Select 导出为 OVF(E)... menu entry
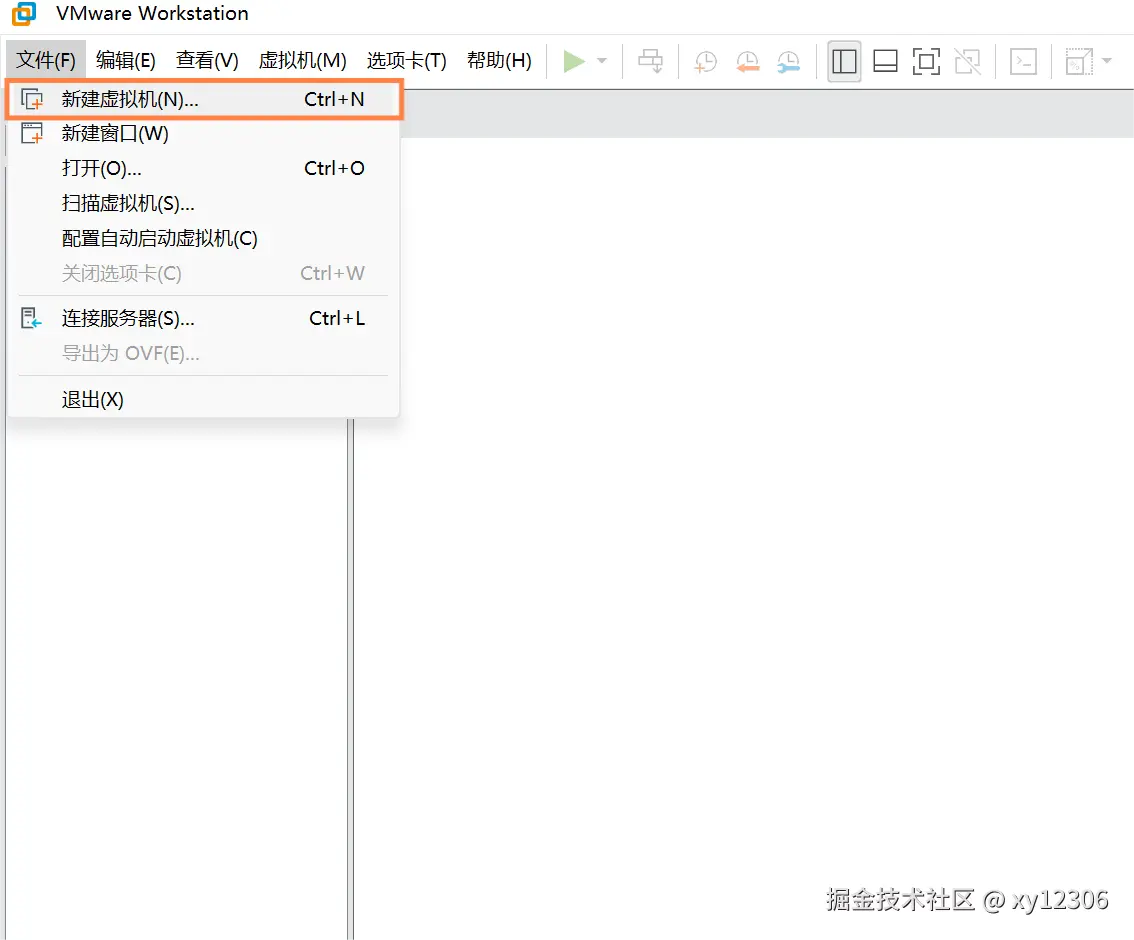Screen dimensions: 1134x940 coord(204,354)
